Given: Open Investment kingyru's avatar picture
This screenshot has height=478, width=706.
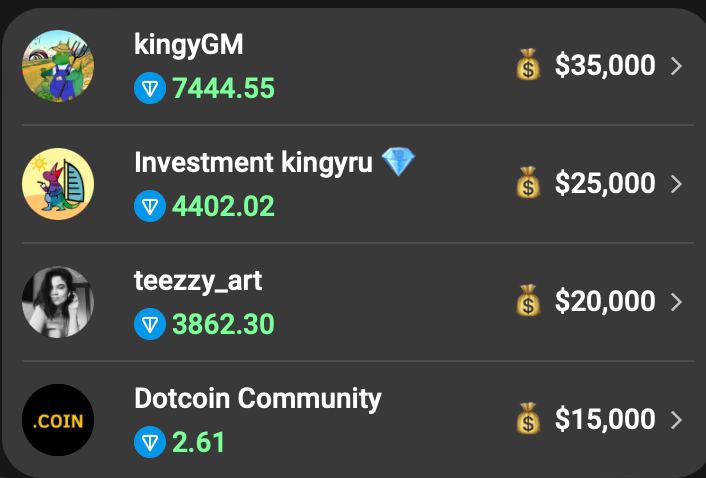Looking at the screenshot, I should [58, 184].
